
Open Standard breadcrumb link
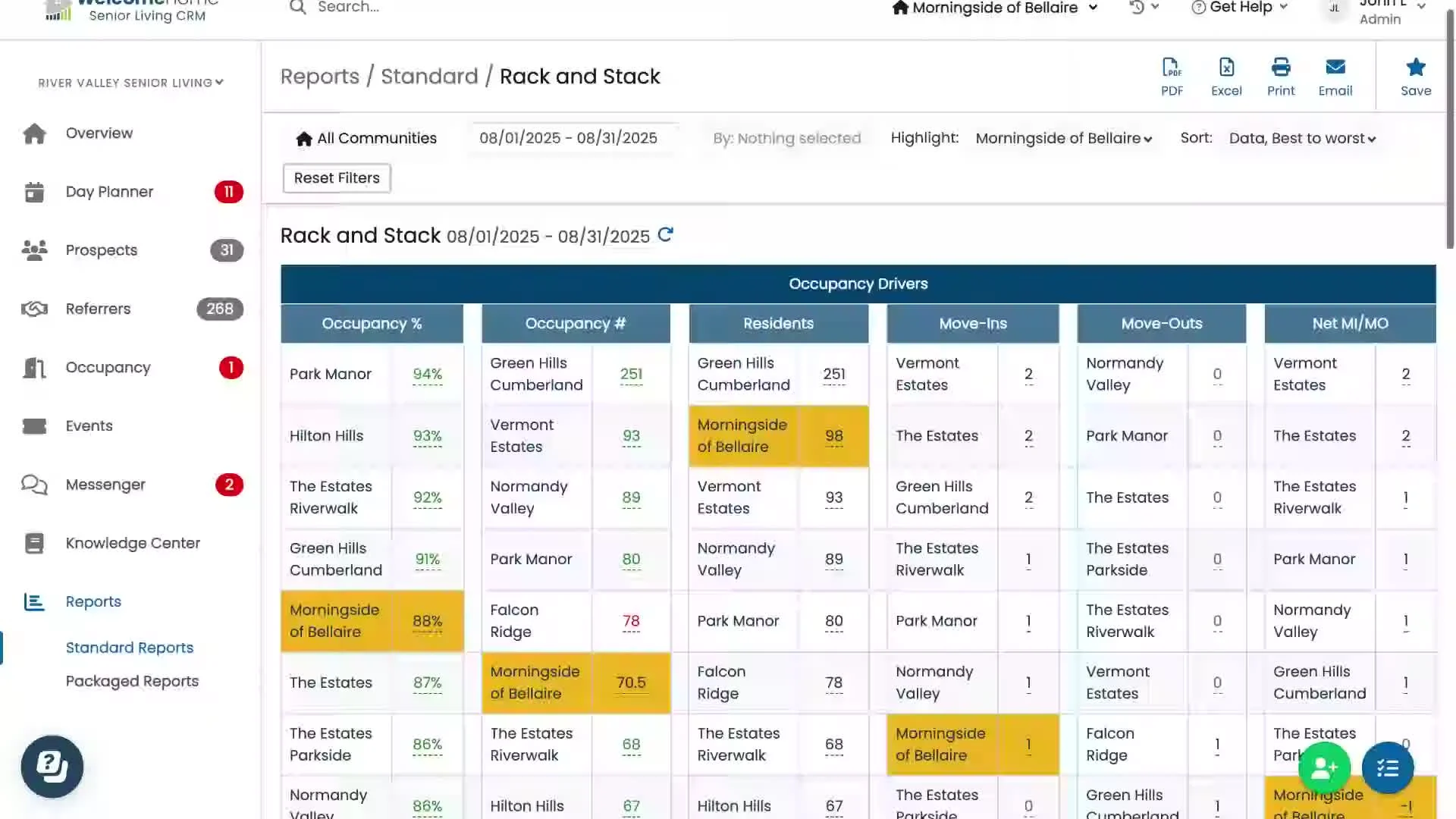click(429, 77)
